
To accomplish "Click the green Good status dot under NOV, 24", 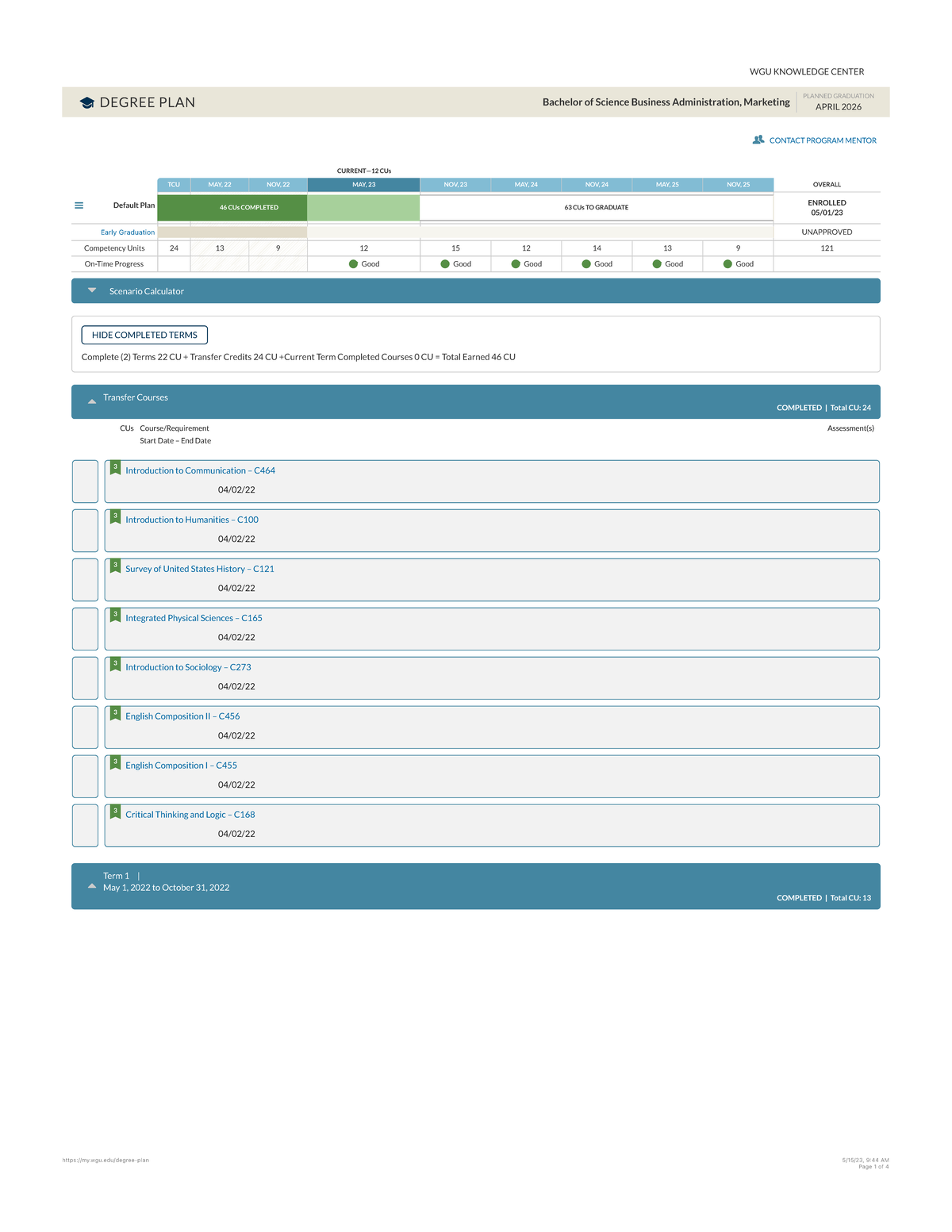I will click(x=586, y=264).
